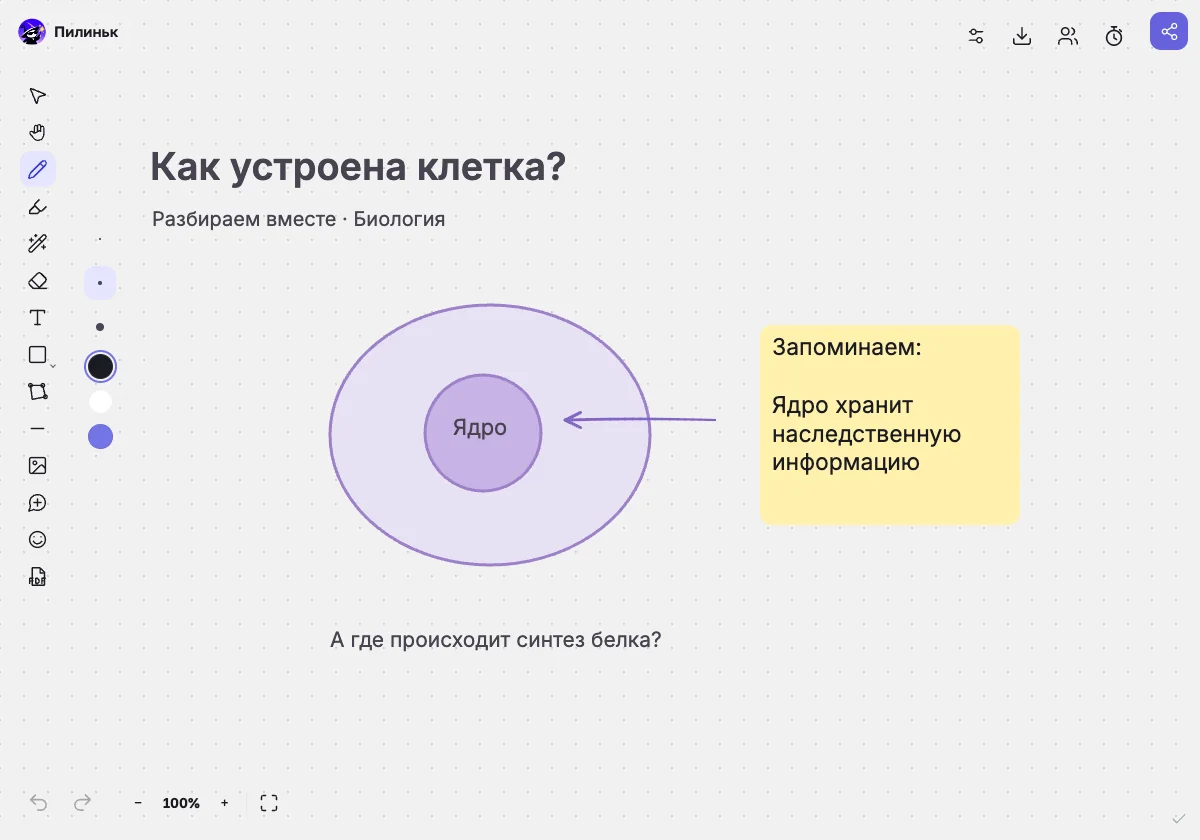Pick the black pen color
The width and height of the screenshot is (1200, 840).
point(100,366)
